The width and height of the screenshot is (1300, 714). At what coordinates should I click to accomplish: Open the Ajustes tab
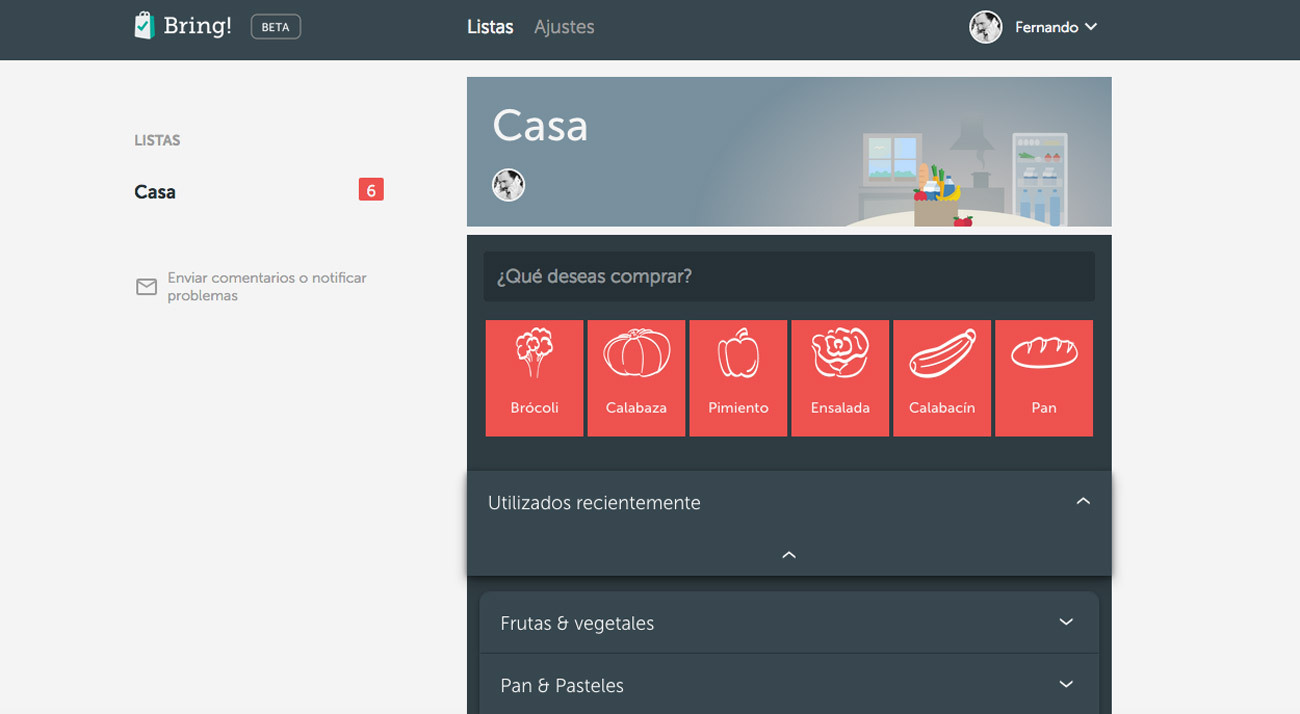click(564, 27)
